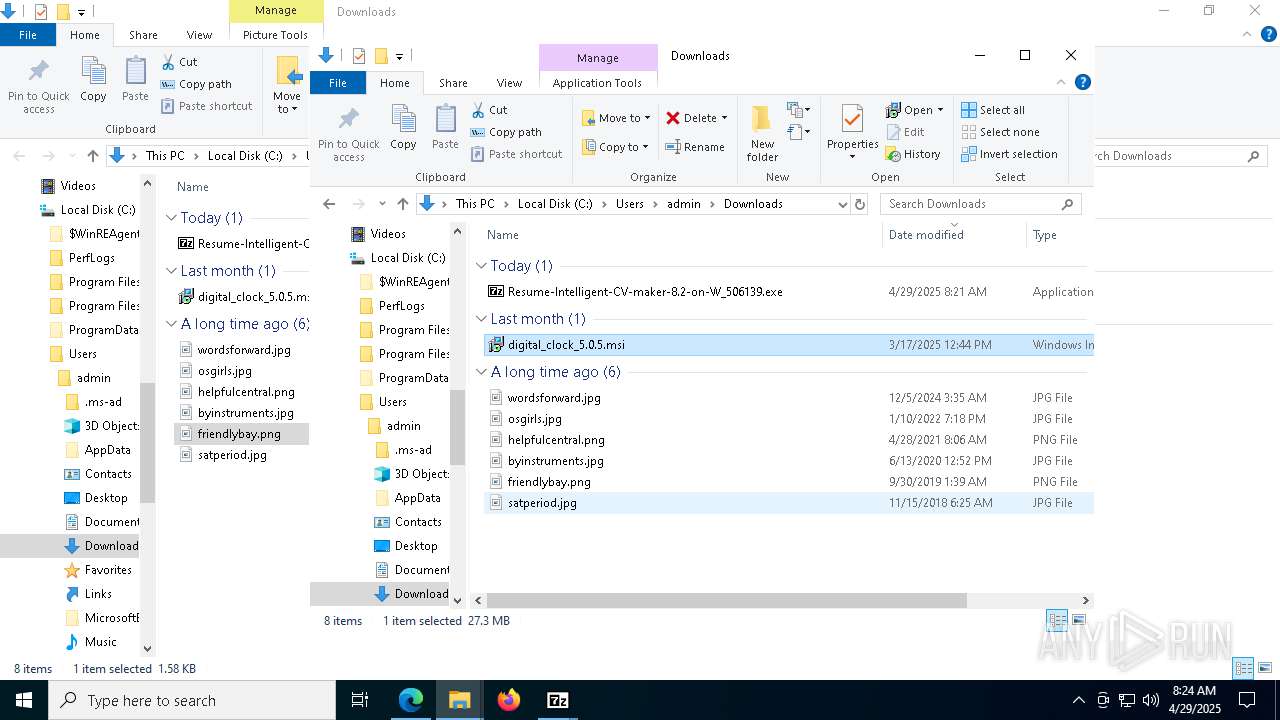This screenshot has height=720, width=1280.
Task: Click the Back arrow in front window
Action: (329, 204)
